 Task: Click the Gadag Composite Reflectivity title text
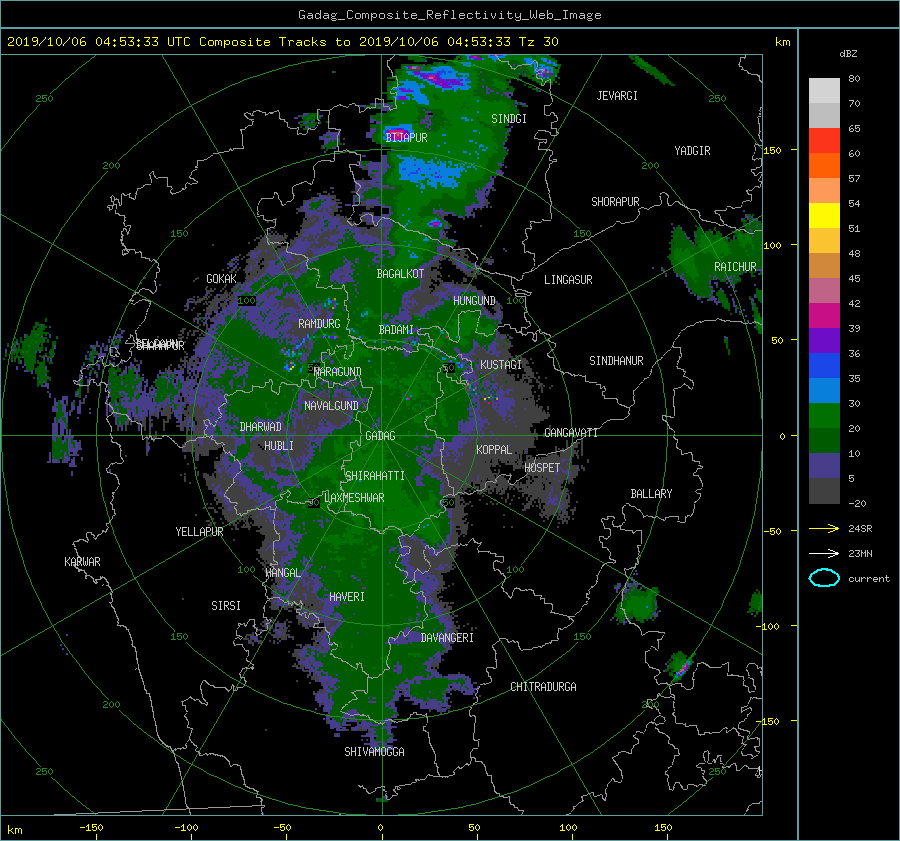[x=449, y=15]
